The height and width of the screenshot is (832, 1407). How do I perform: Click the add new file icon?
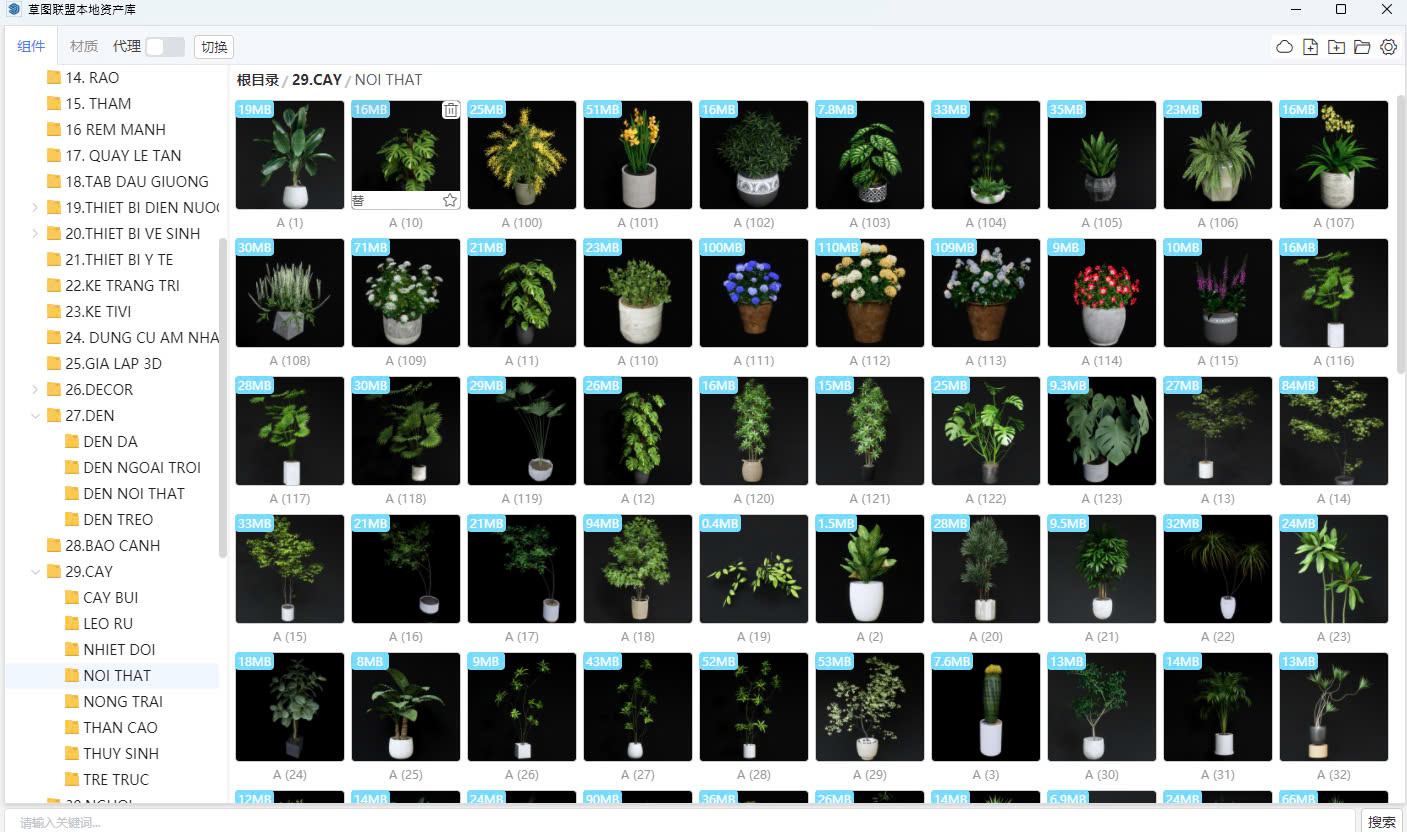[x=1310, y=47]
